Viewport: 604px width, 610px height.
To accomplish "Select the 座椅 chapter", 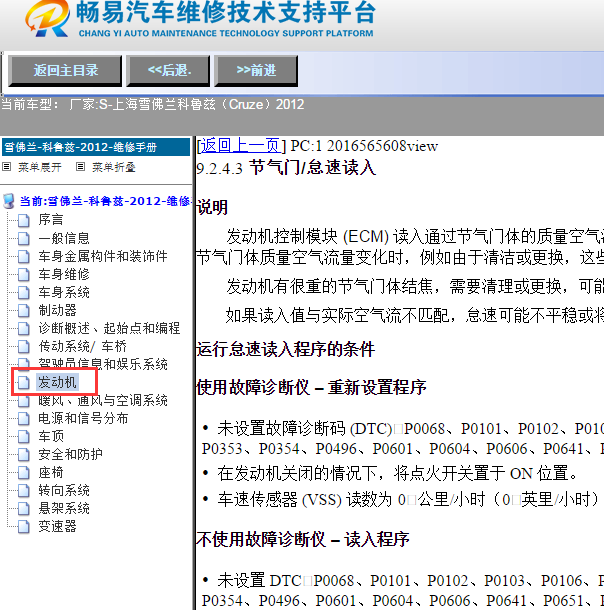I will [x=51, y=472].
